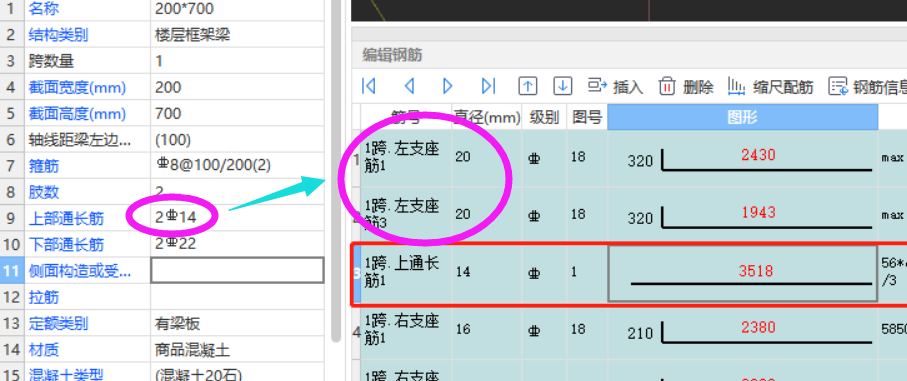Click the 楼层框架梁 value cell
Screen dimensions: 907x381
coord(193,35)
